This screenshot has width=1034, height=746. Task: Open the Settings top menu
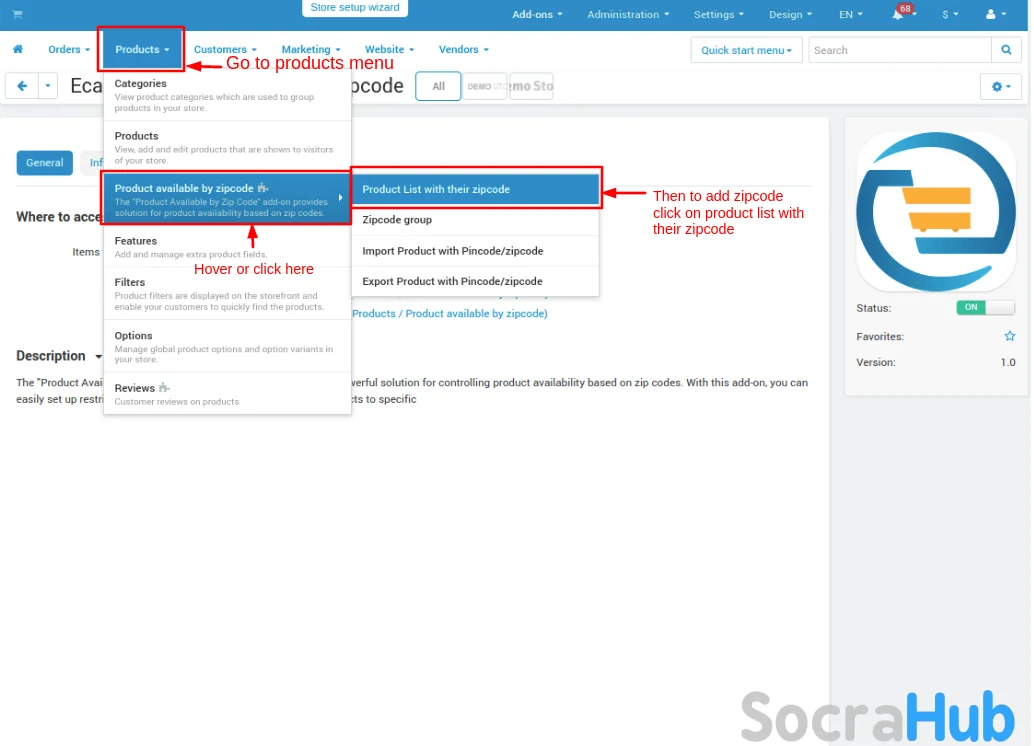coord(718,14)
